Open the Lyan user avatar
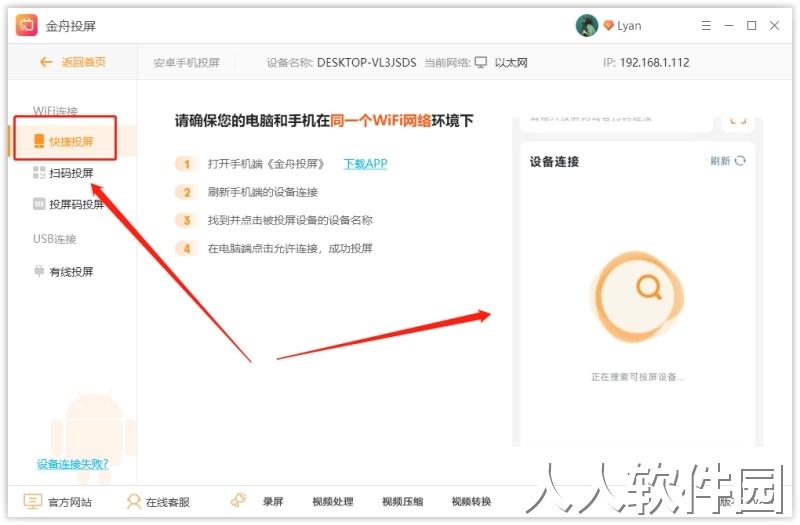The height and width of the screenshot is (525, 800). tap(587, 26)
